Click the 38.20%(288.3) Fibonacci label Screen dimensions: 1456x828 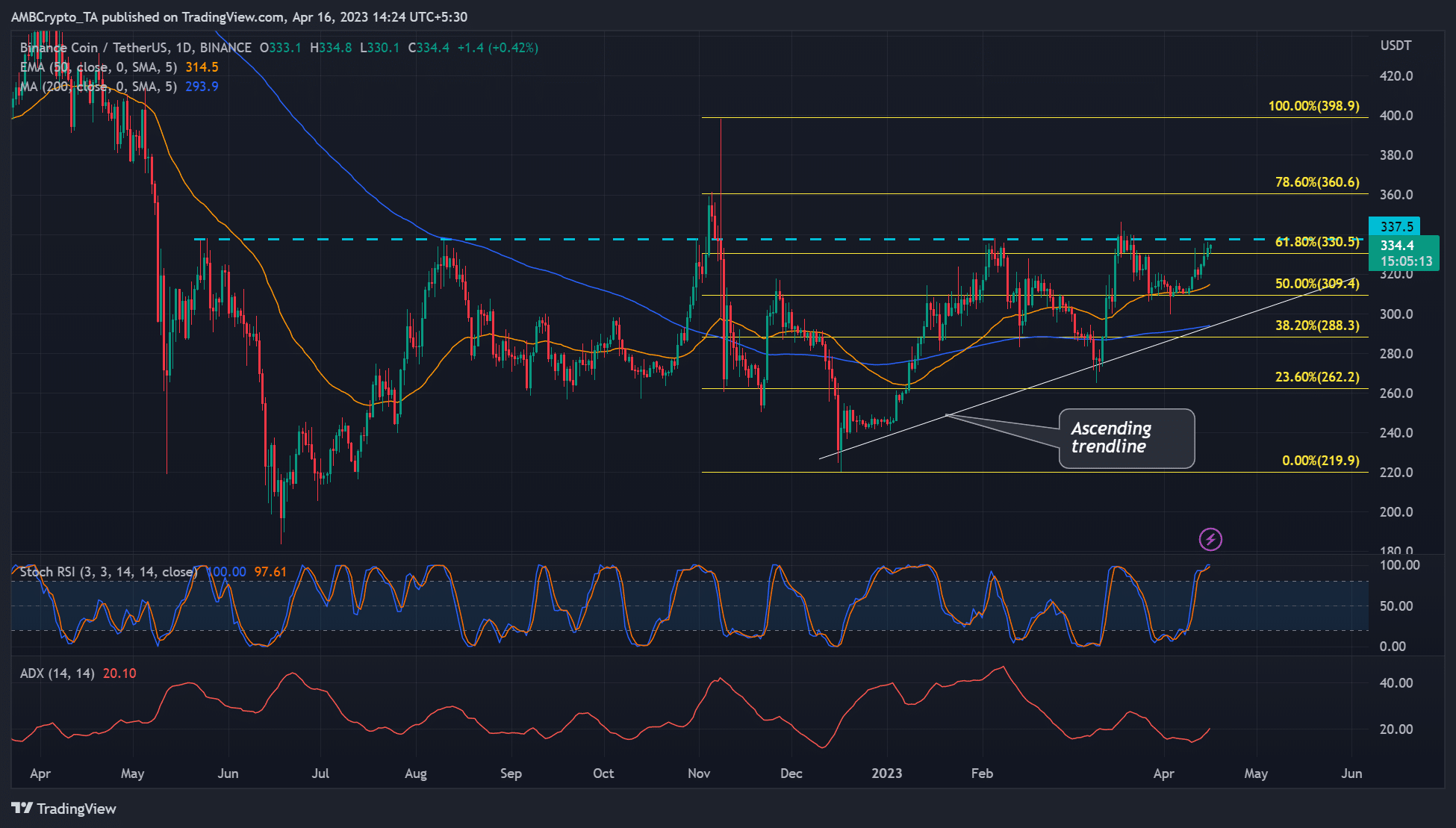[1318, 326]
